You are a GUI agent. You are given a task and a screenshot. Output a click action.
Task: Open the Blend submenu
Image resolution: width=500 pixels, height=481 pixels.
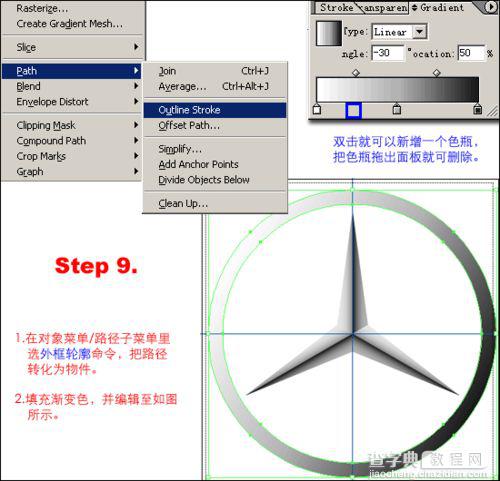[72, 86]
